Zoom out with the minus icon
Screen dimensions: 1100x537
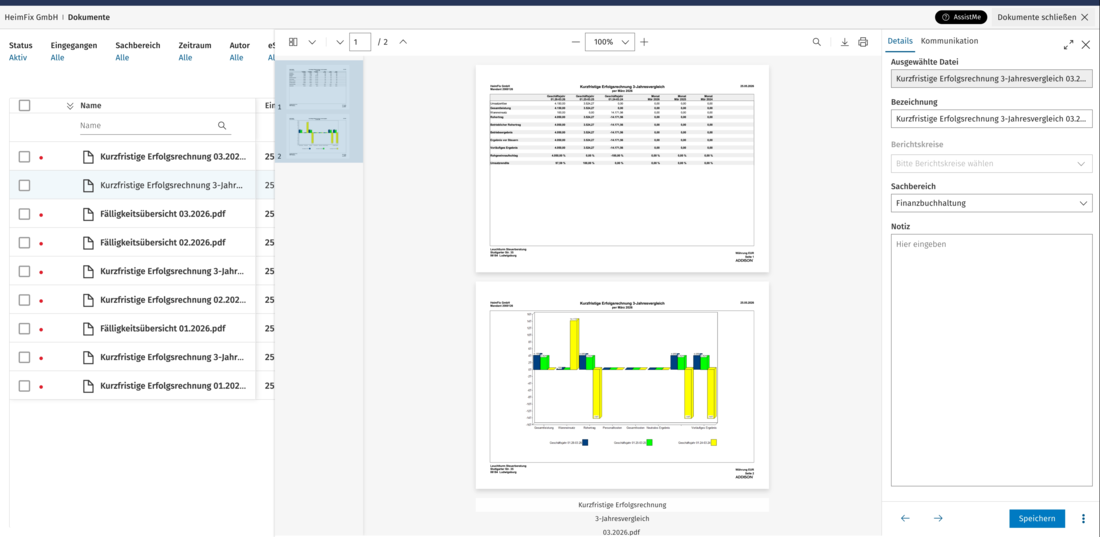point(576,42)
